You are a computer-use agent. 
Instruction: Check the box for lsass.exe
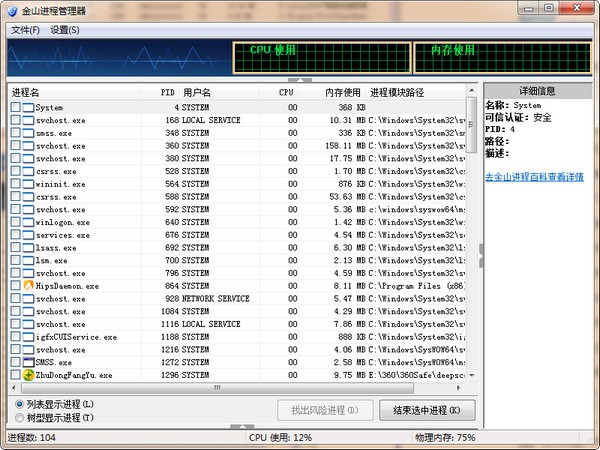point(15,248)
